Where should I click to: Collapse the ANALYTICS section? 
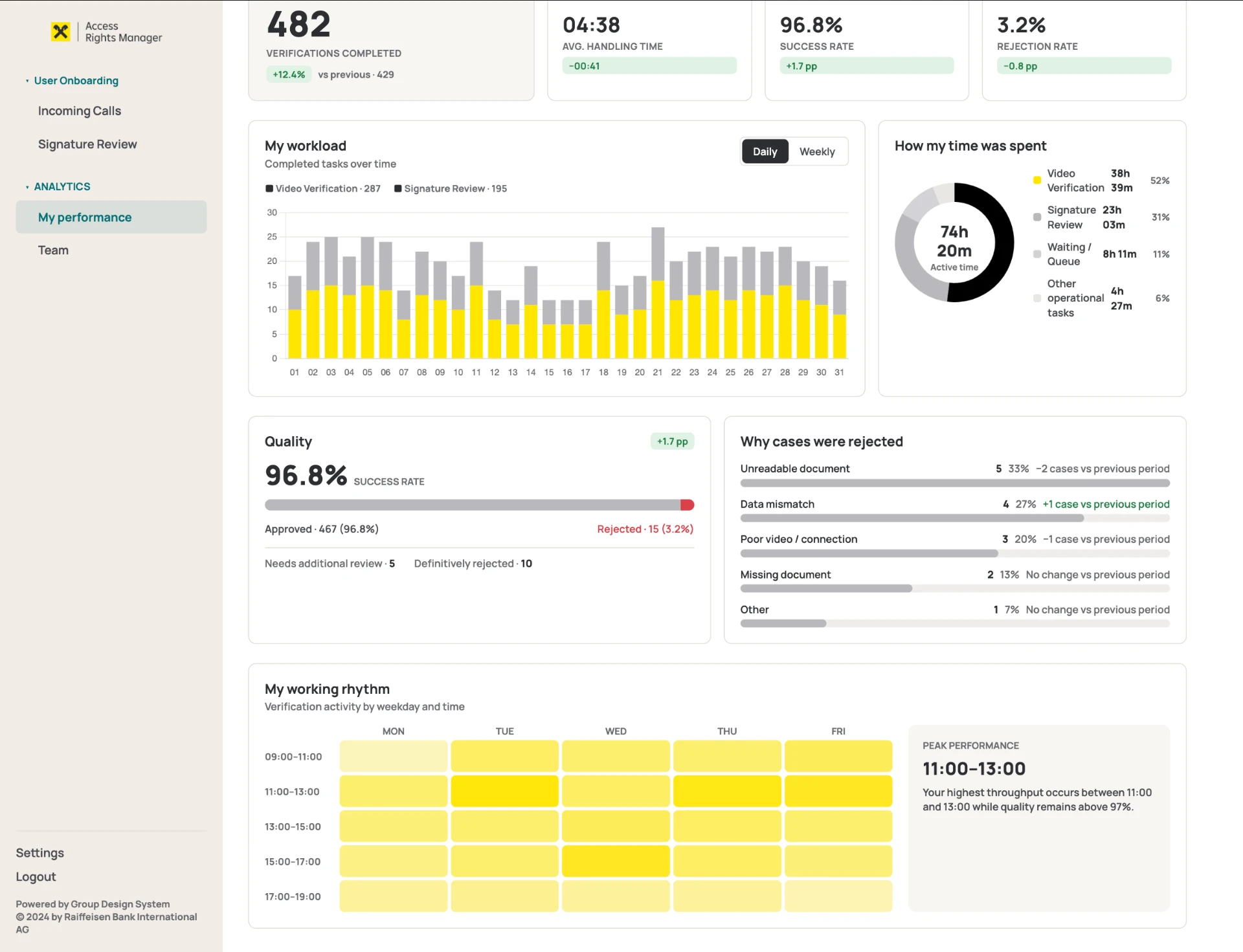coord(58,186)
